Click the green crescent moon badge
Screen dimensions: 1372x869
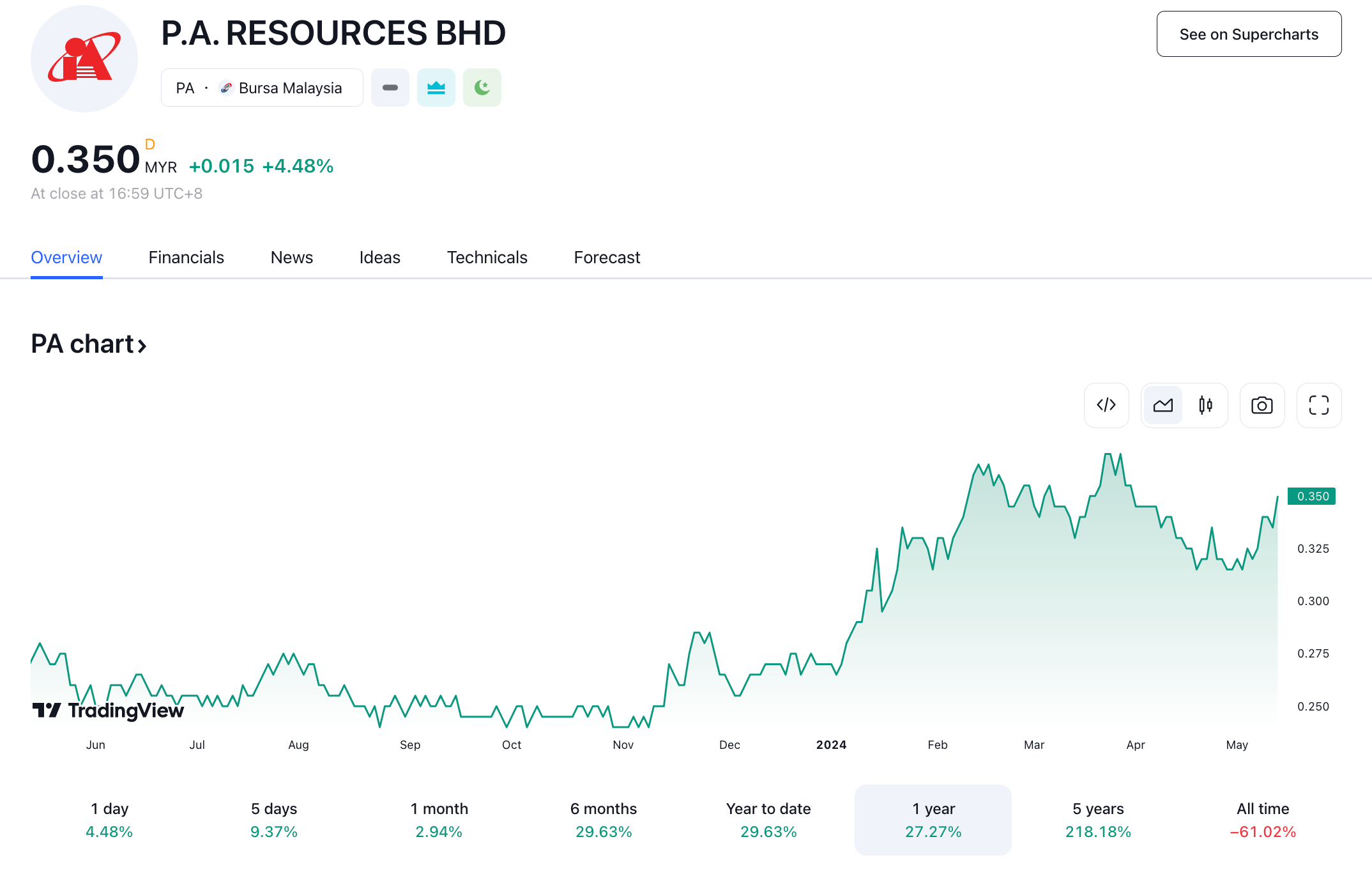(482, 88)
